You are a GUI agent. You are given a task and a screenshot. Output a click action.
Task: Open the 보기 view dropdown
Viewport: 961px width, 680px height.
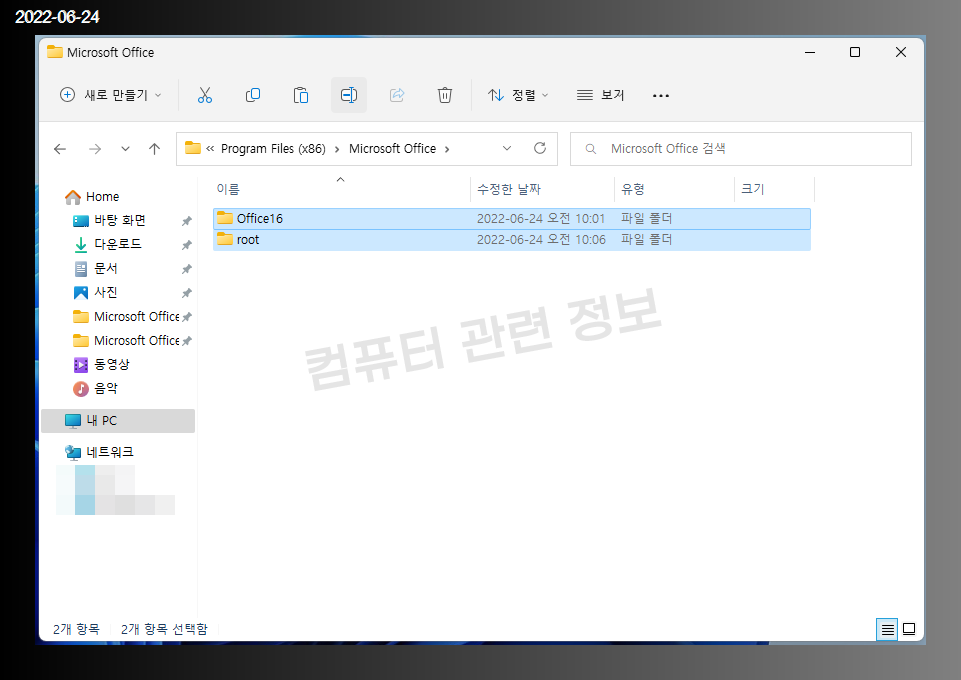597,95
